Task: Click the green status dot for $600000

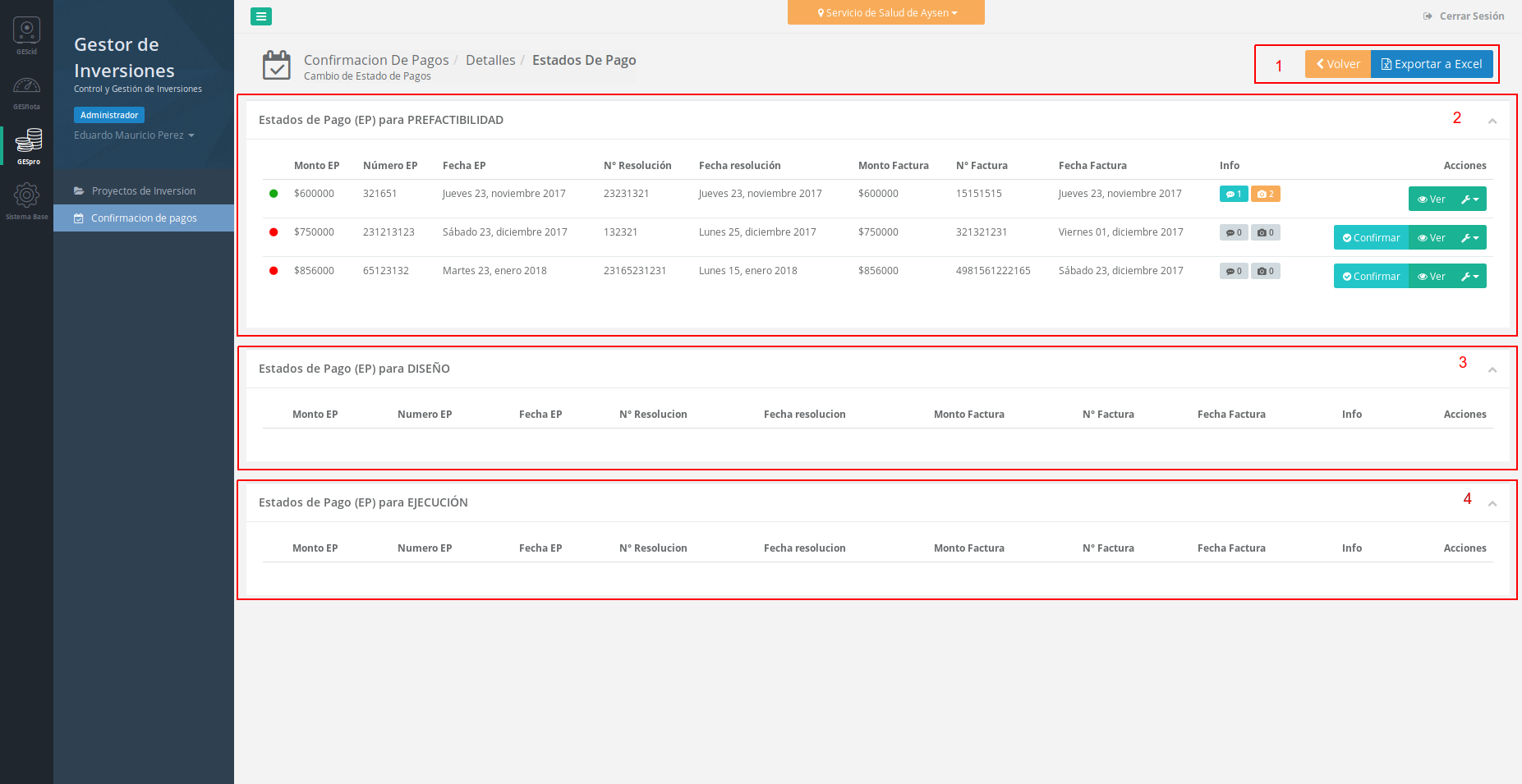Action: pyautogui.click(x=274, y=194)
